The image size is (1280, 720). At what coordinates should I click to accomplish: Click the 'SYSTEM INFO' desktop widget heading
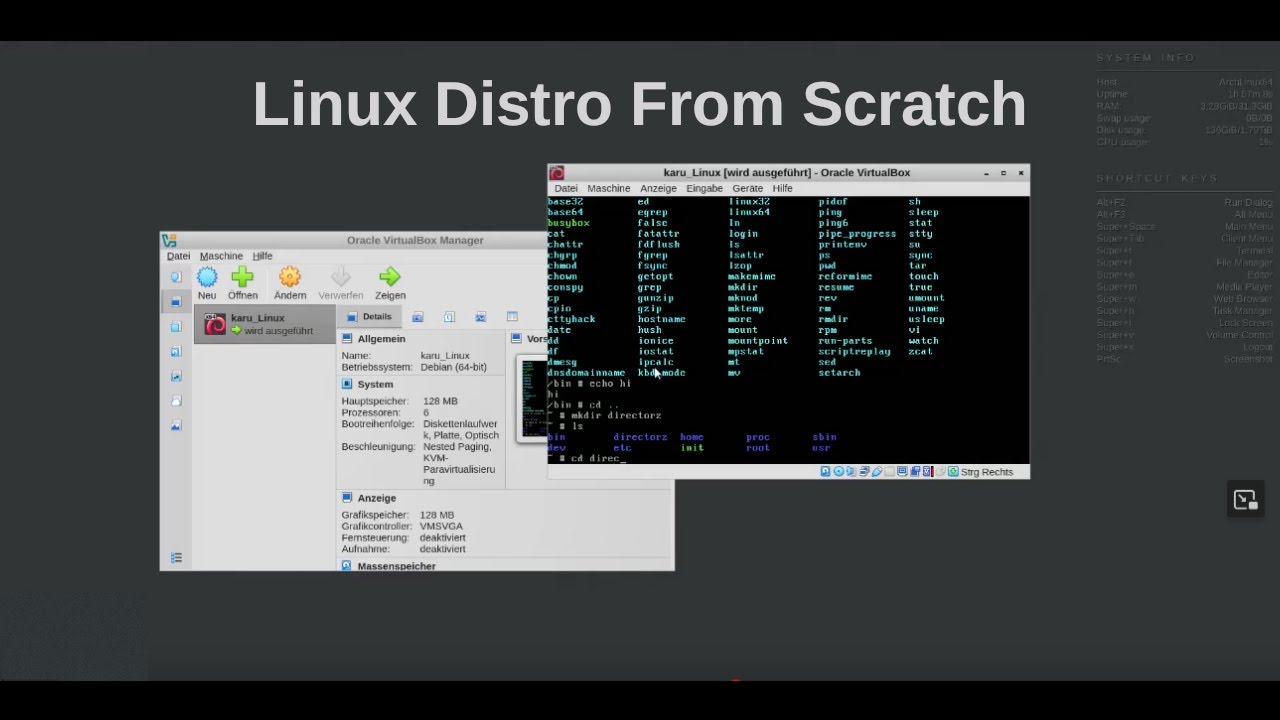point(1146,58)
